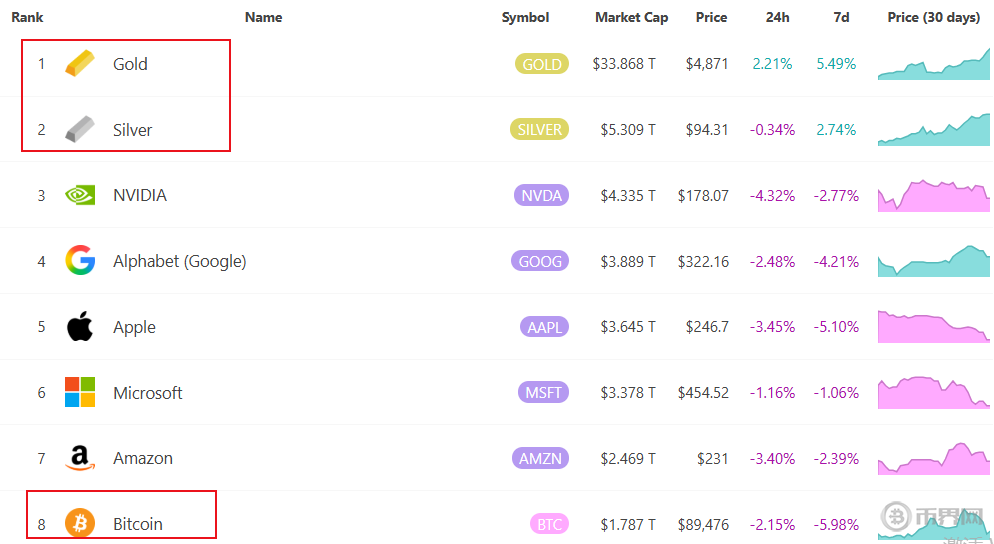Viewport: 994px width, 544px height.
Task: Click the NVDA symbol badge
Action: 541,196
